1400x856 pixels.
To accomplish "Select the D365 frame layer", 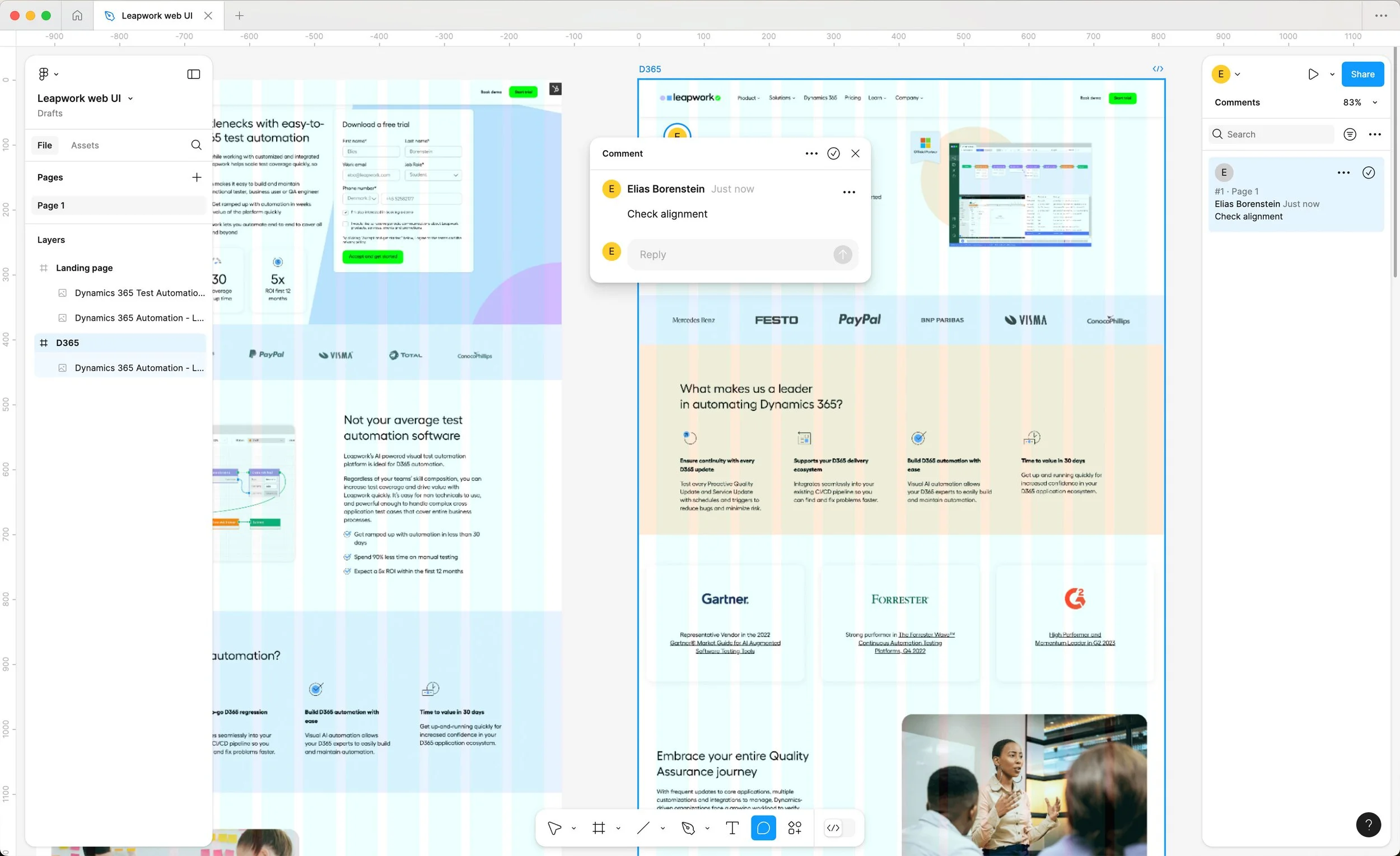I will pos(67,343).
